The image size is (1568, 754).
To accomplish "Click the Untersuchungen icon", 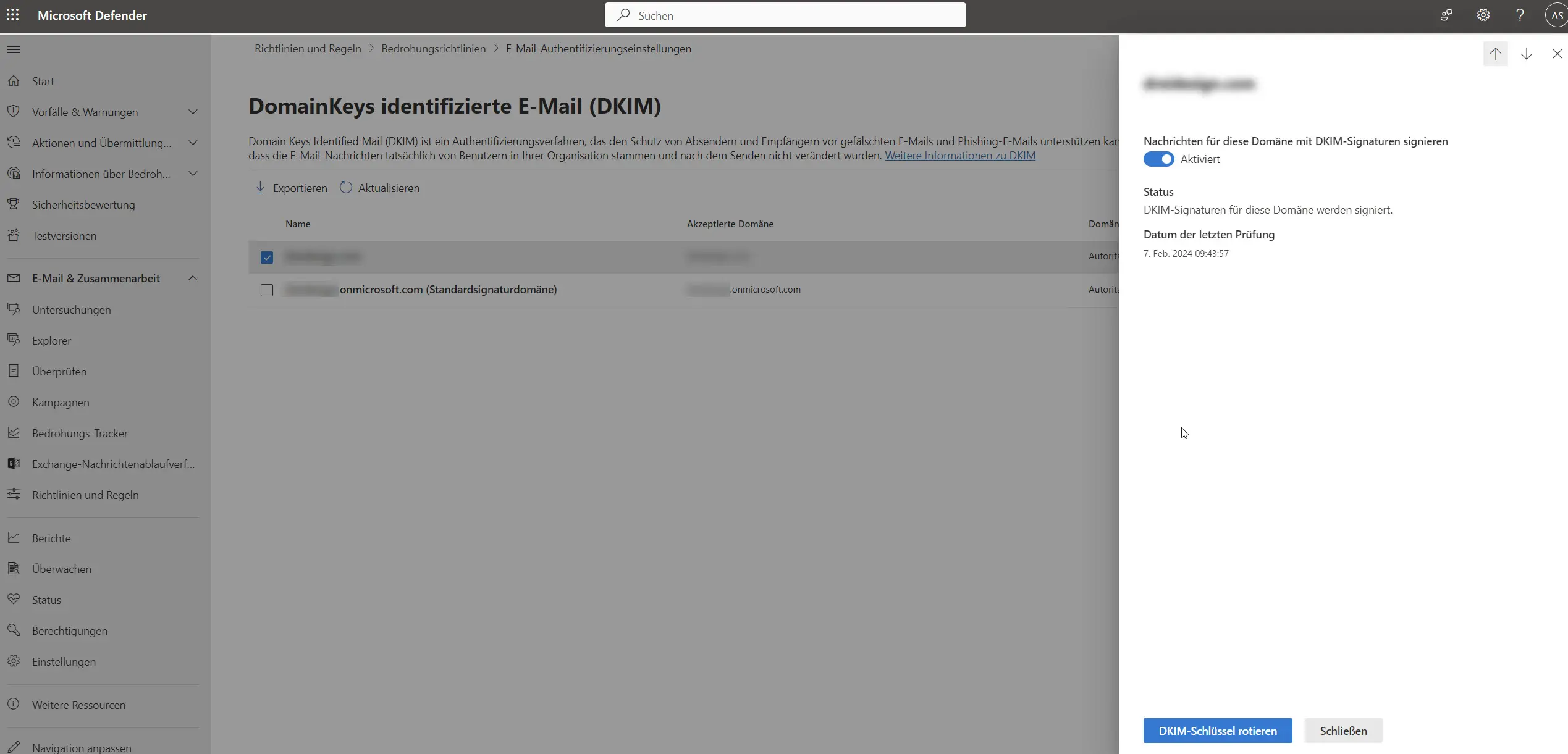I will [14, 309].
